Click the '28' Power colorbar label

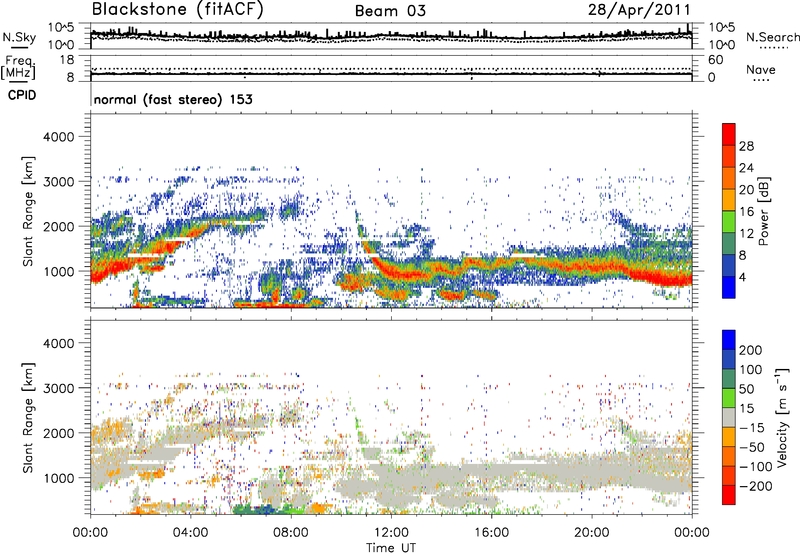(746, 146)
